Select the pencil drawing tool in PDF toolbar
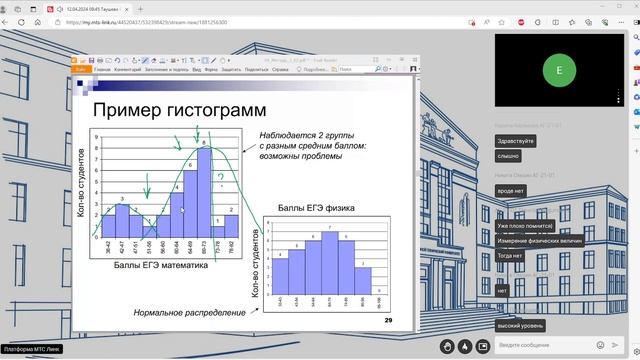Screen dimensions: 640x360 click(144, 60)
